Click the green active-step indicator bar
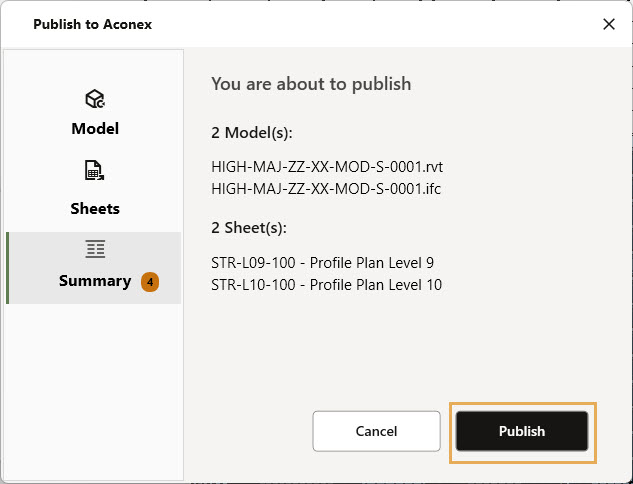Viewport: 633px width, 484px height. (x=8, y=268)
